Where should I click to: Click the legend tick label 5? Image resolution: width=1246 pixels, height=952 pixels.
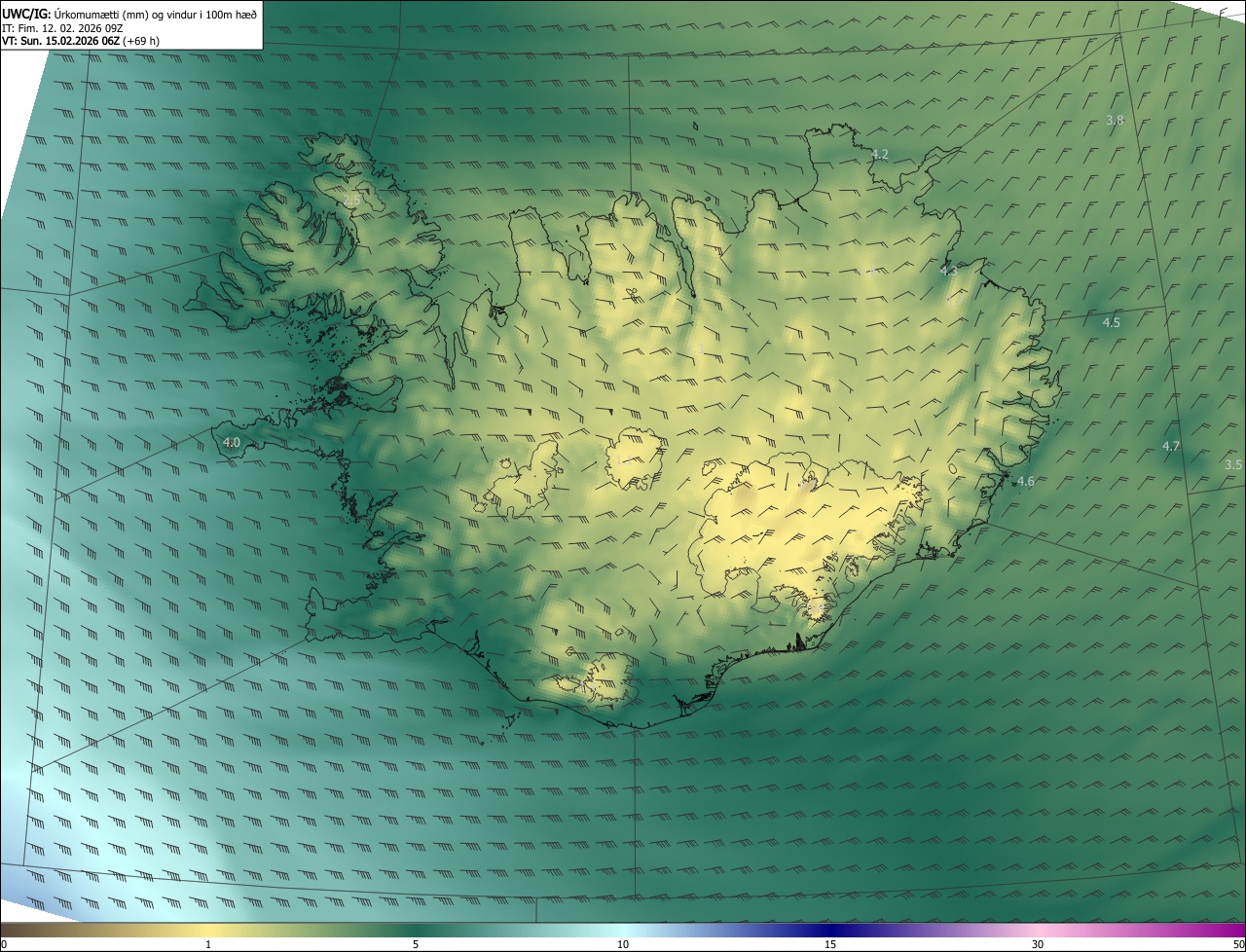(x=416, y=944)
